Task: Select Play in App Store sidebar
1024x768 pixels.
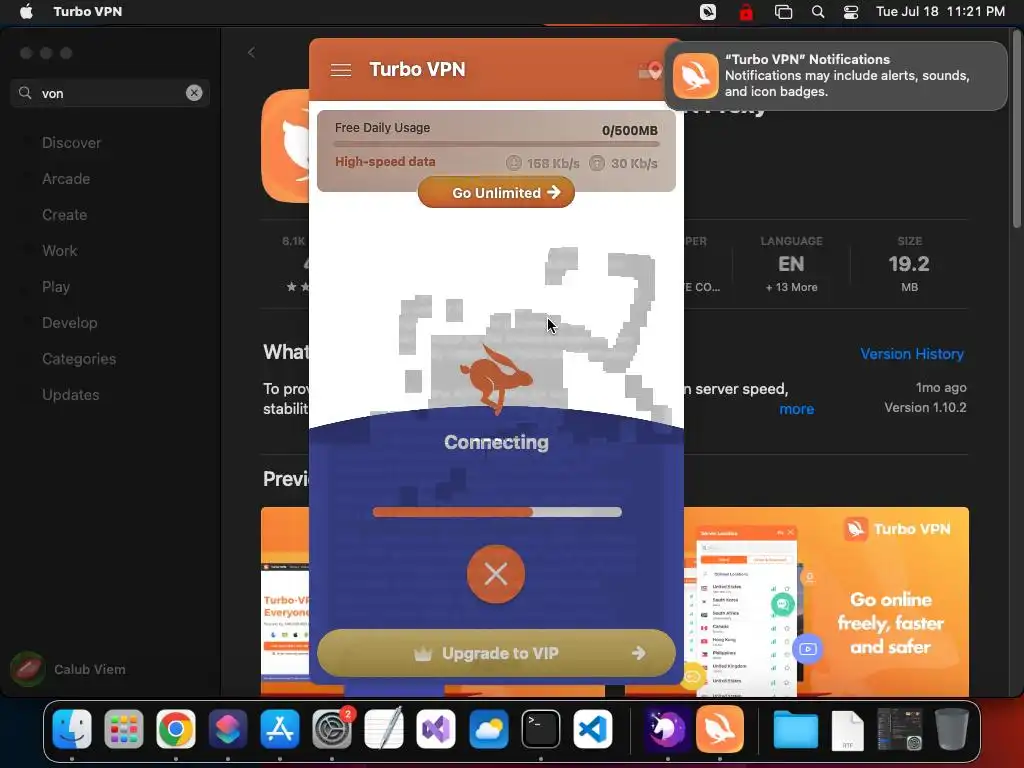Action: click(x=56, y=287)
